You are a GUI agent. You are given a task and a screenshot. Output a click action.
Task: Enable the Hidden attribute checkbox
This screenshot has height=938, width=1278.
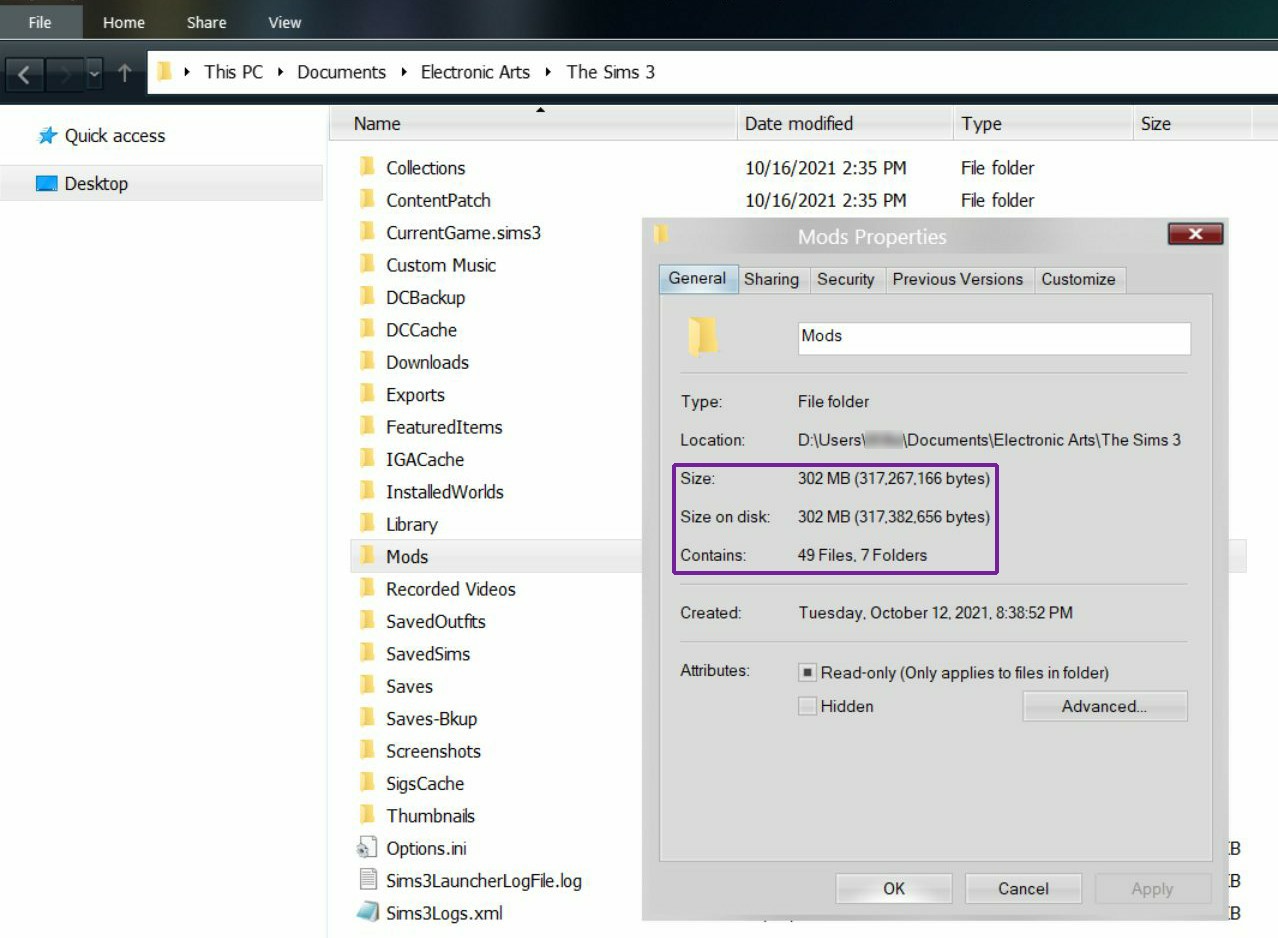[807, 706]
